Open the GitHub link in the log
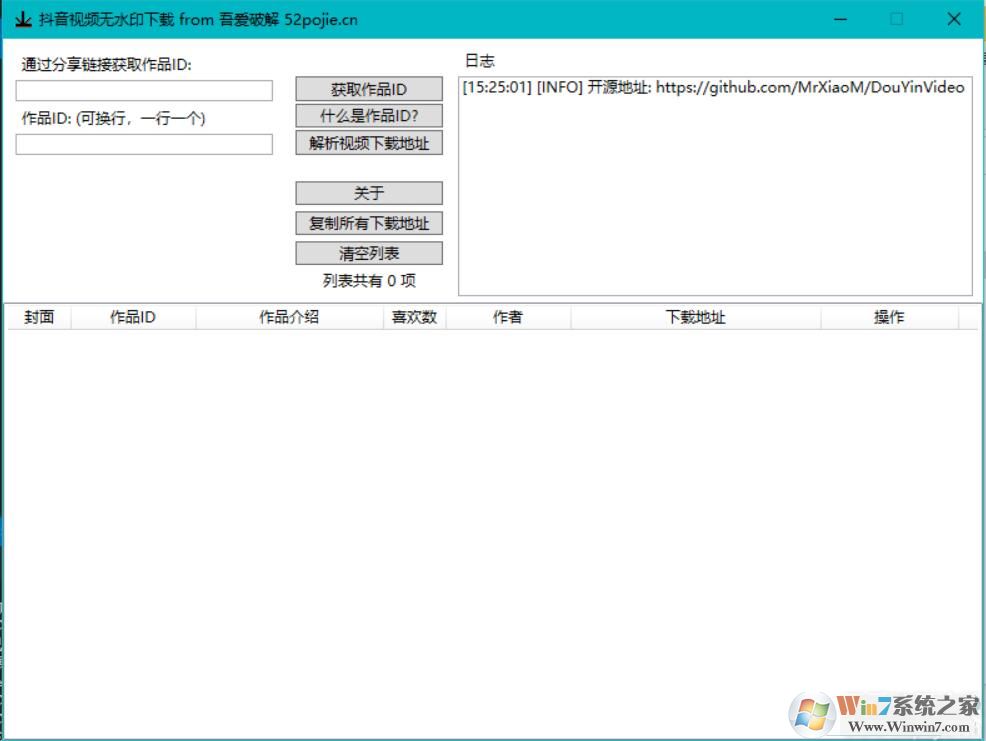The height and width of the screenshot is (741, 986). click(x=810, y=87)
